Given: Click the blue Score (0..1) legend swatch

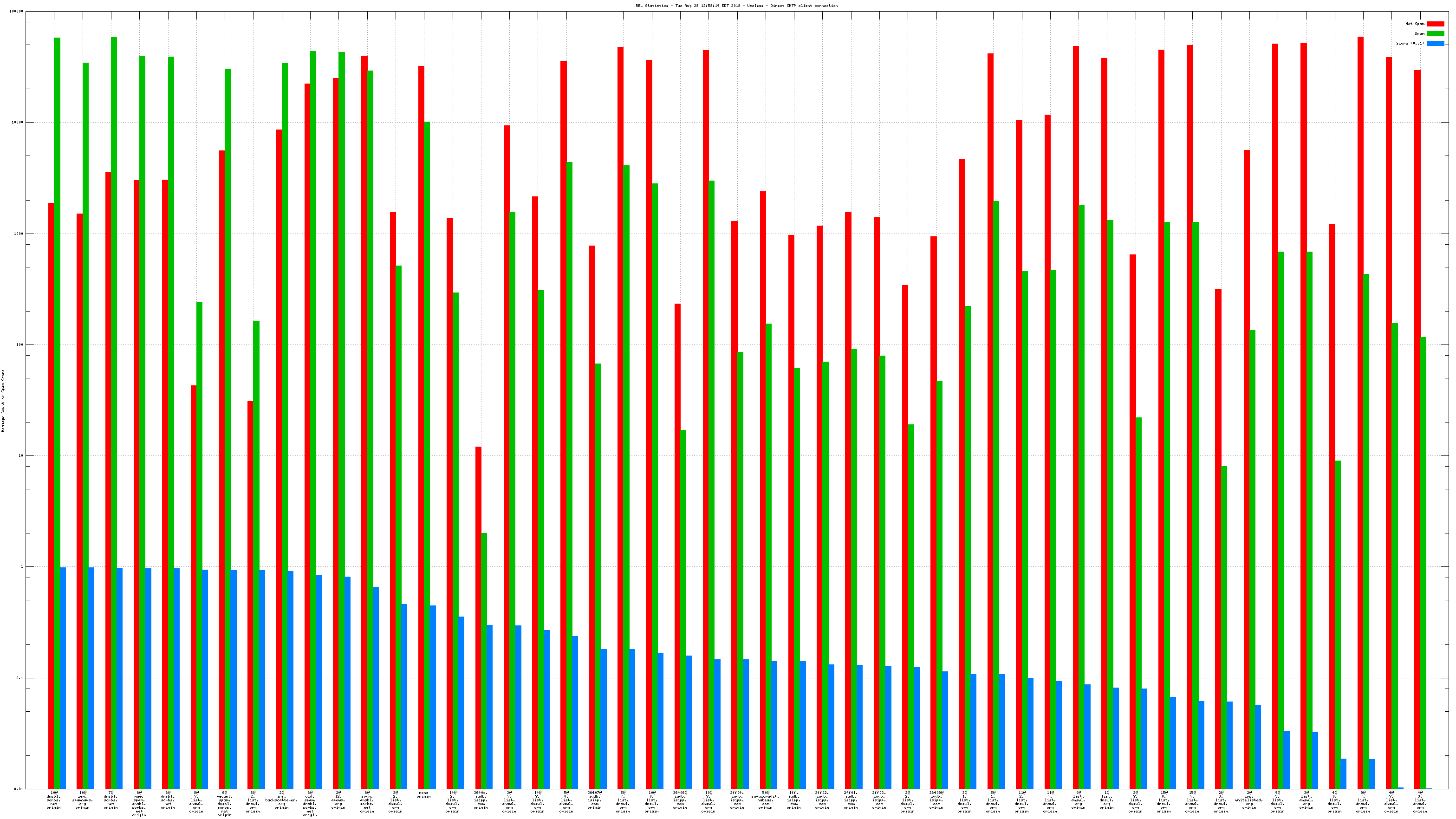Looking at the screenshot, I should point(1435,44).
